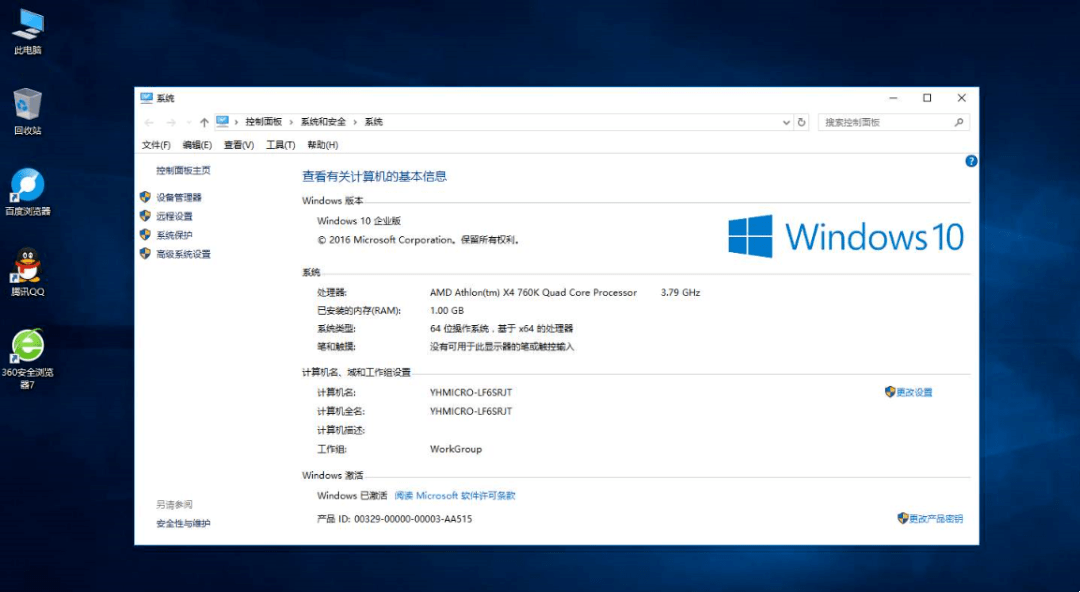Image resolution: width=1080 pixels, height=592 pixels.
Task: Open 远程设置 via its shield icon
Action: click(x=144, y=216)
